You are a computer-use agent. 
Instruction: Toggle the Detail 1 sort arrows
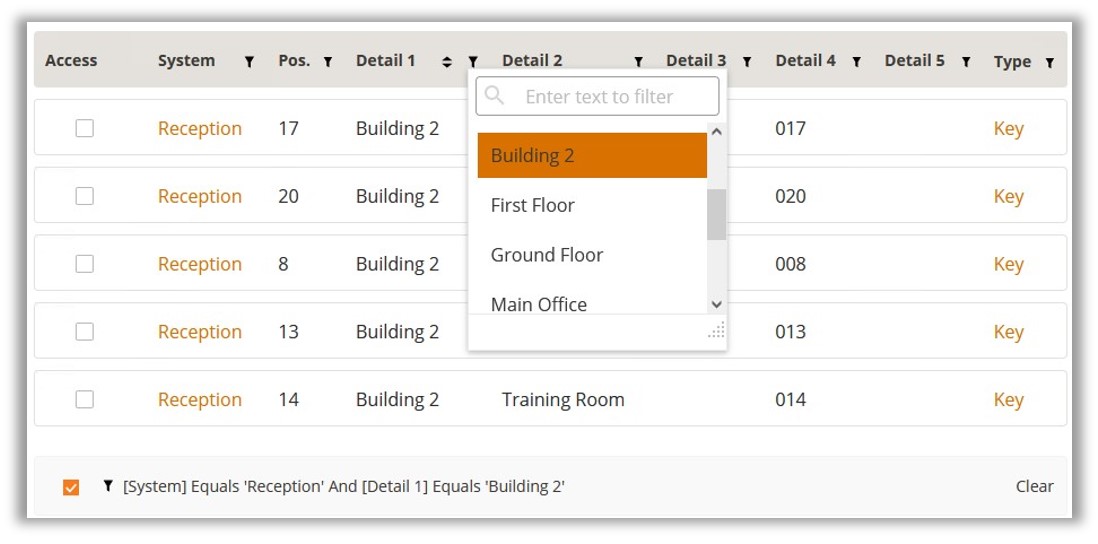coord(447,62)
